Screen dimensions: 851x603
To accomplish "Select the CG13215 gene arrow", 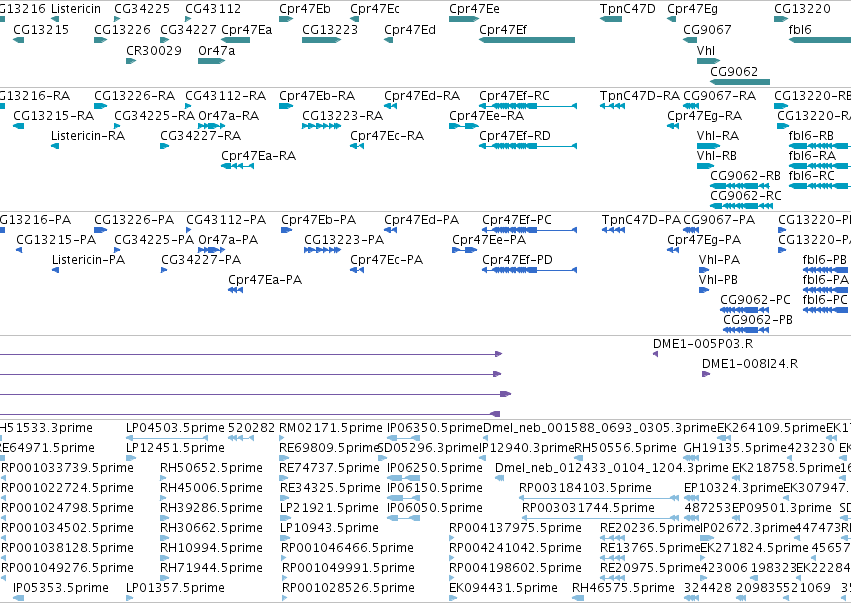I will click(18, 40).
